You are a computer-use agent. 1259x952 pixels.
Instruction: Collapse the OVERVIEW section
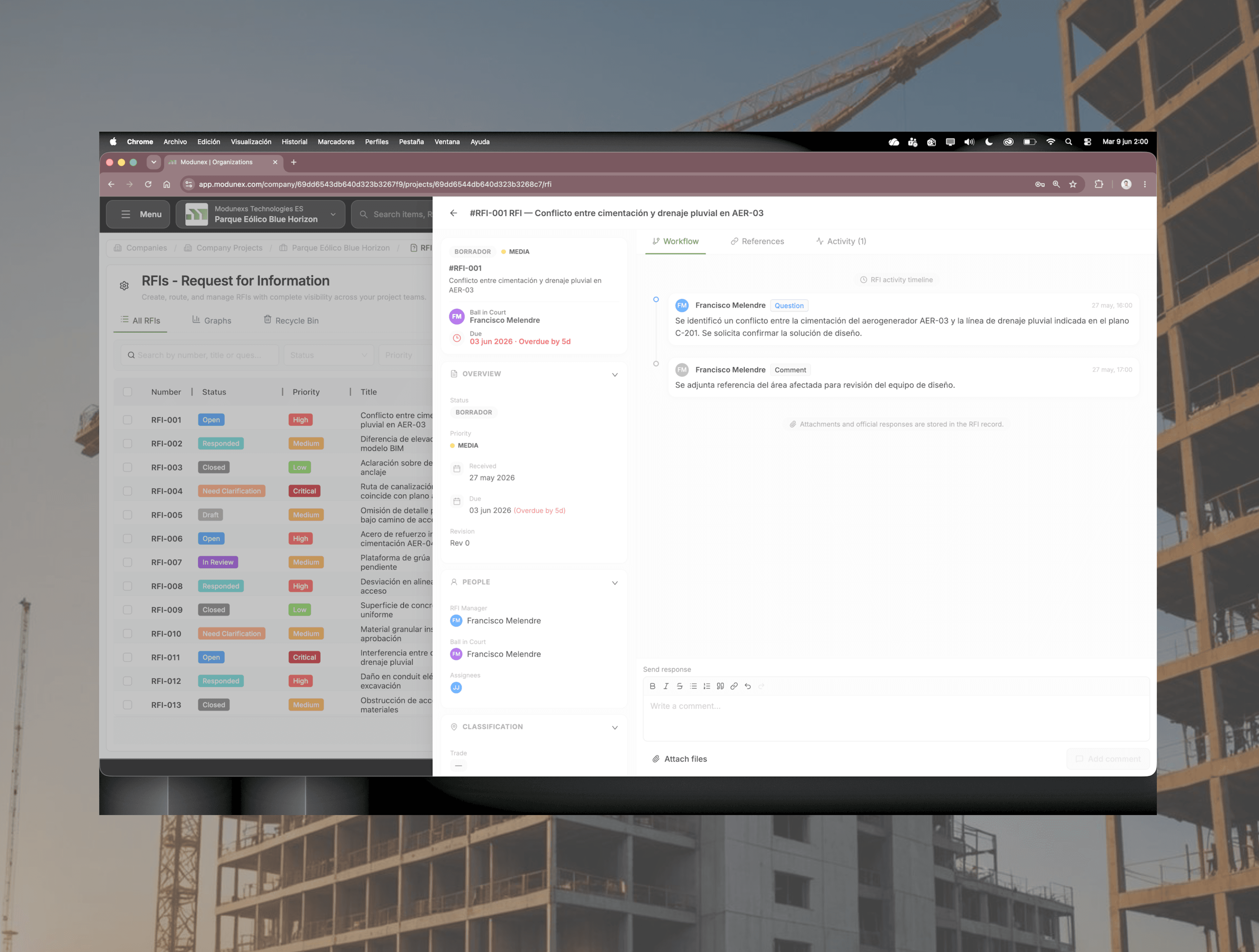point(614,375)
